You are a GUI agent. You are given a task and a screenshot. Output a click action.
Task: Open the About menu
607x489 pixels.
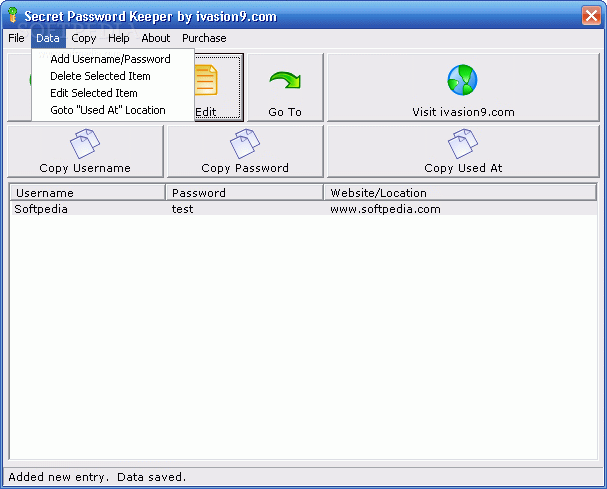[x=156, y=38]
